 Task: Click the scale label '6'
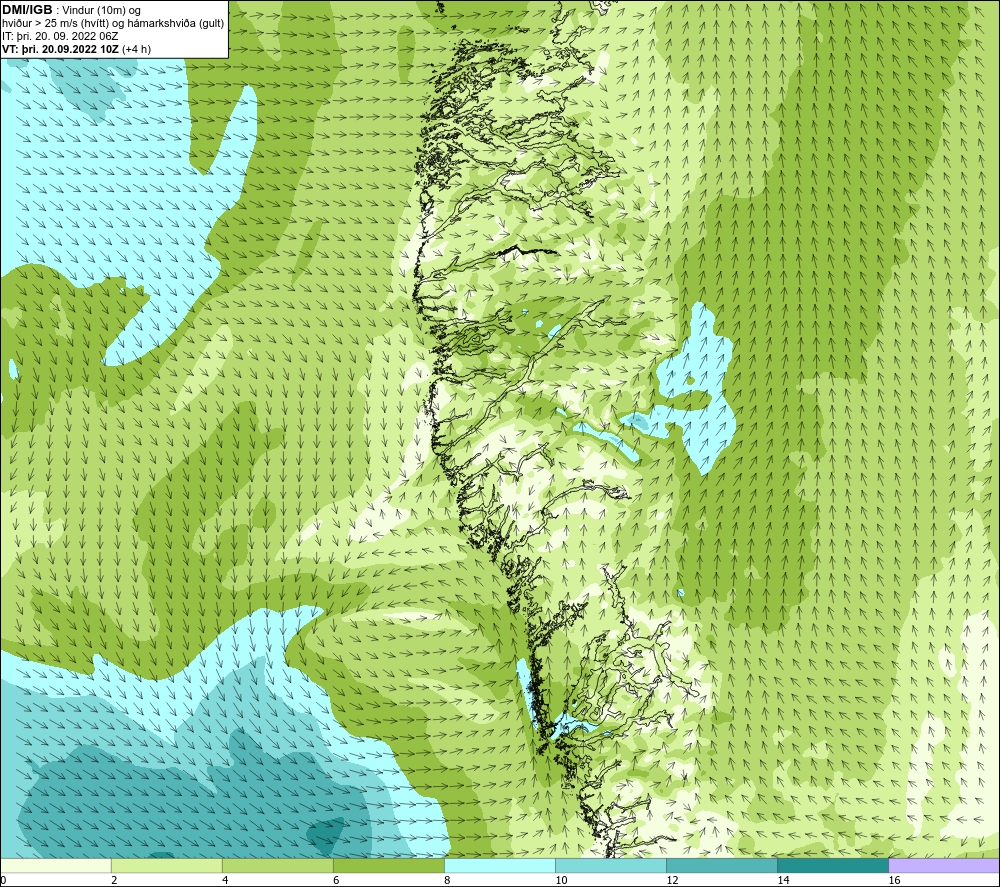click(336, 880)
